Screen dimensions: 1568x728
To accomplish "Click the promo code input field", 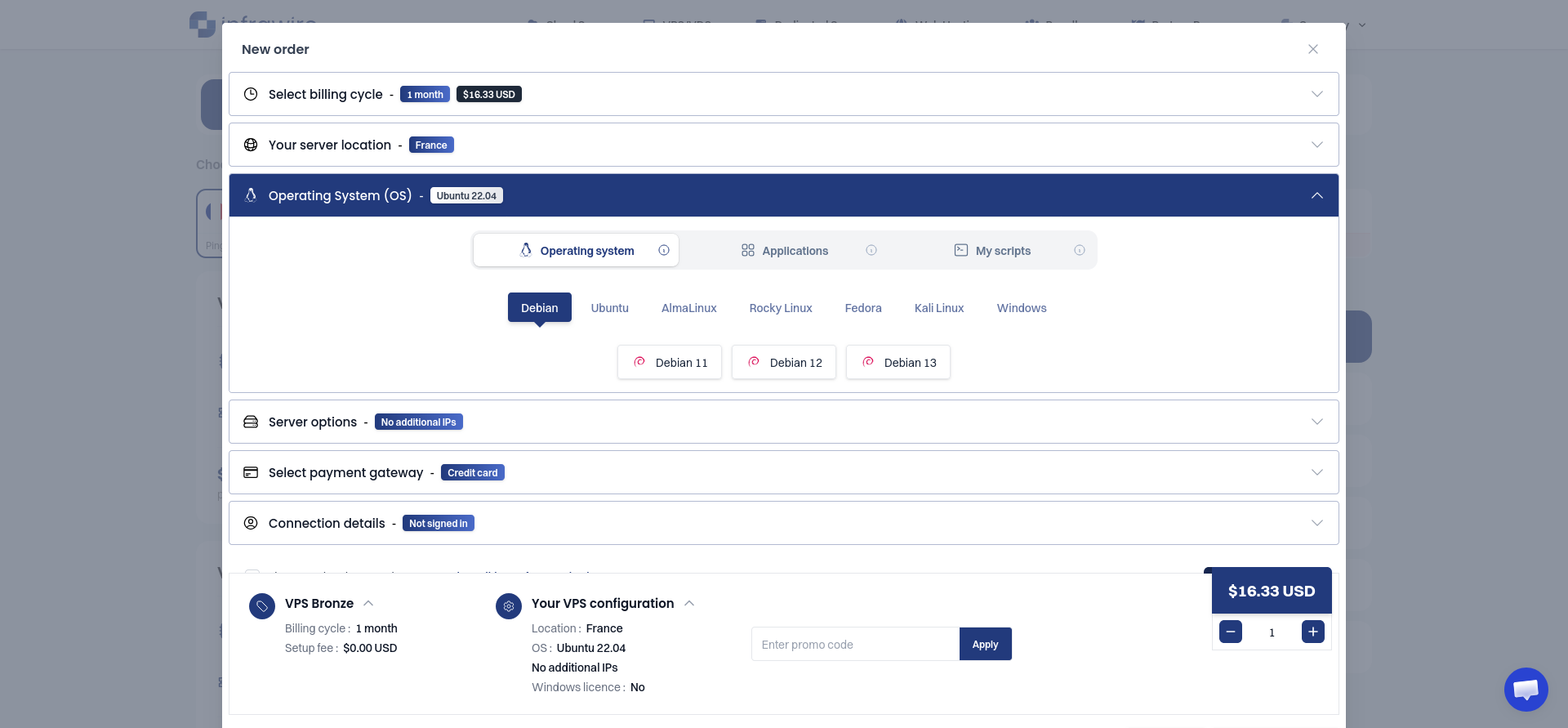I will 856,644.
